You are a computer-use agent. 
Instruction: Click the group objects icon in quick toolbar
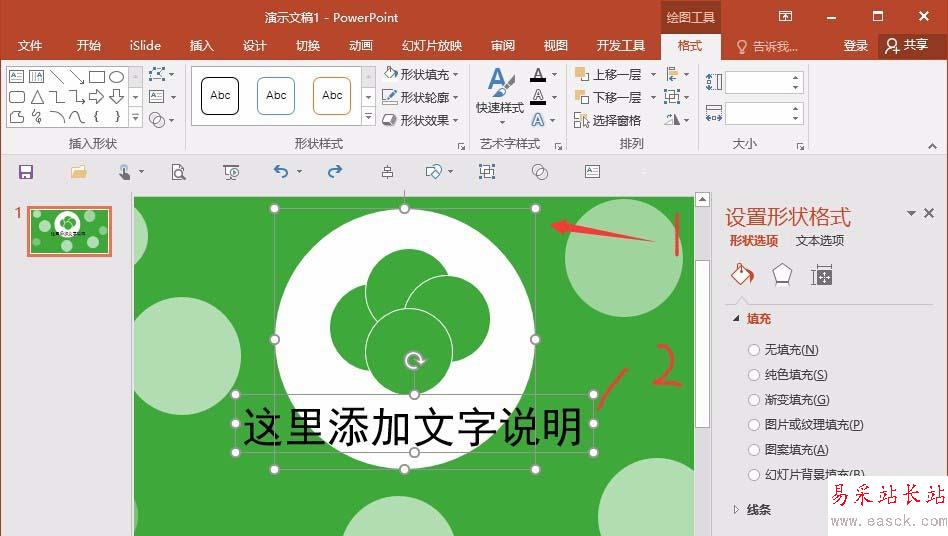pyautogui.click(x=487, y=172)
